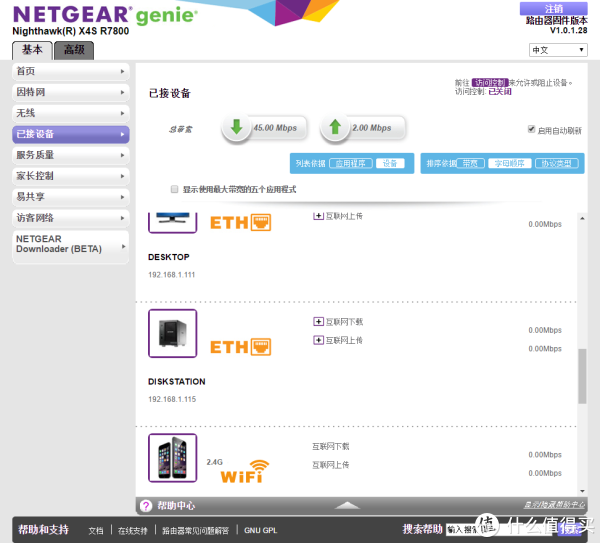Click 已关闭 access control link

[x=500, y=91]
